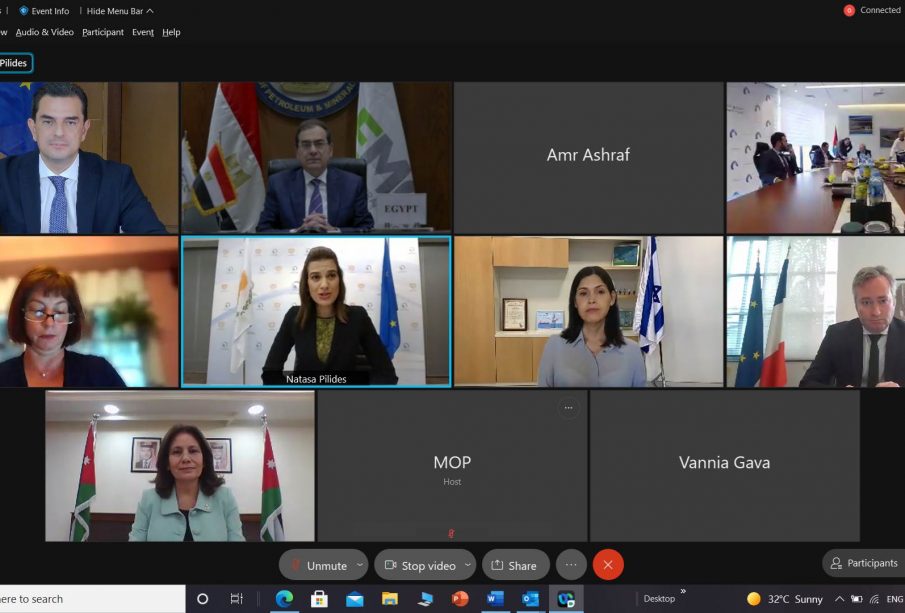Open Microsoft Edge from taskbar
The width and height of the screenshot is (905, 613).
click(284, 599)
